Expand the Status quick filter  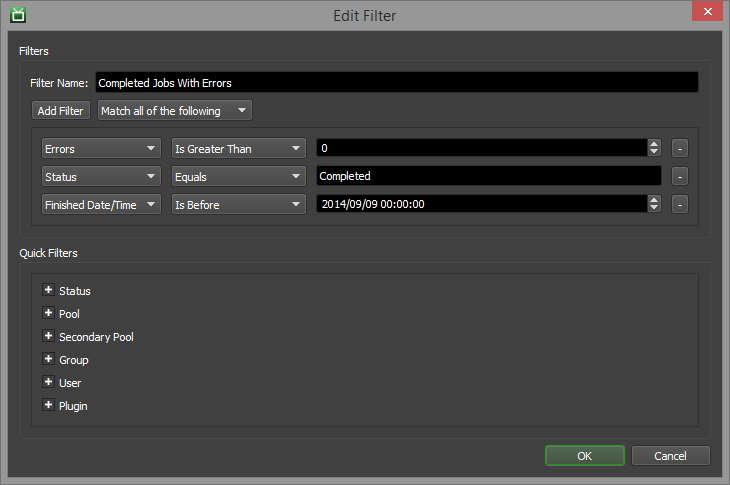pyautogui.click(x=48, y=290)
